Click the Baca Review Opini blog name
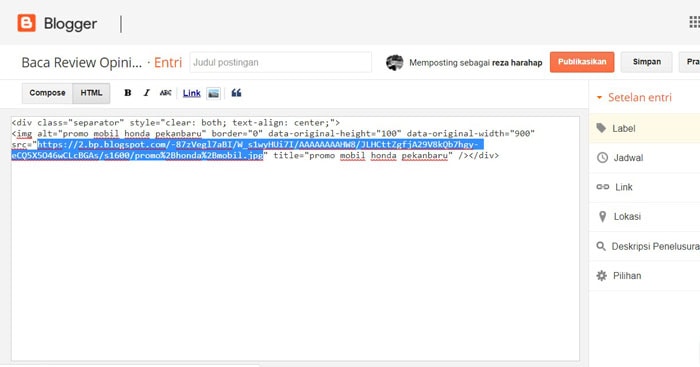Image resolution: width=700 pixels, height=367 pixels. [x=82, y=63]
